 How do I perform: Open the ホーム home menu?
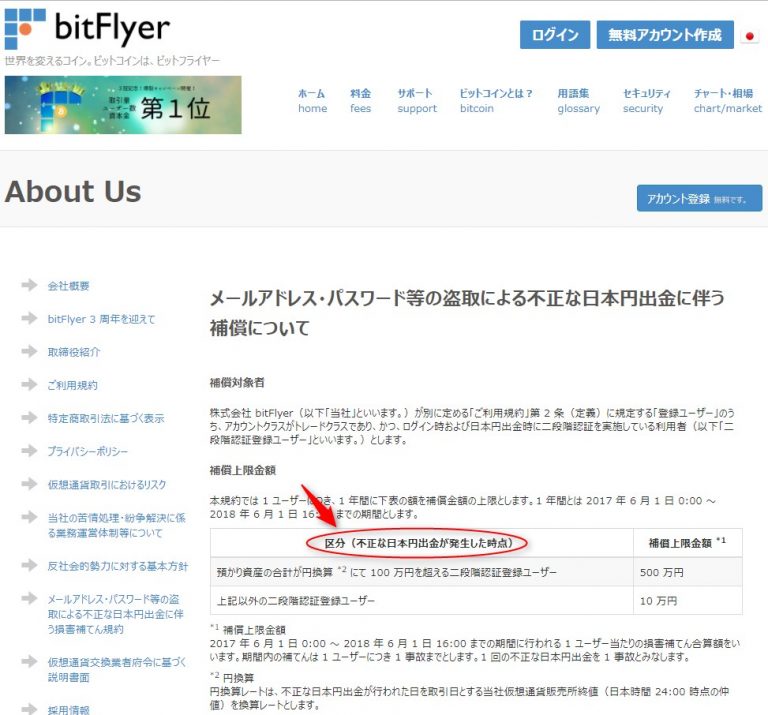tap(312, 101)
